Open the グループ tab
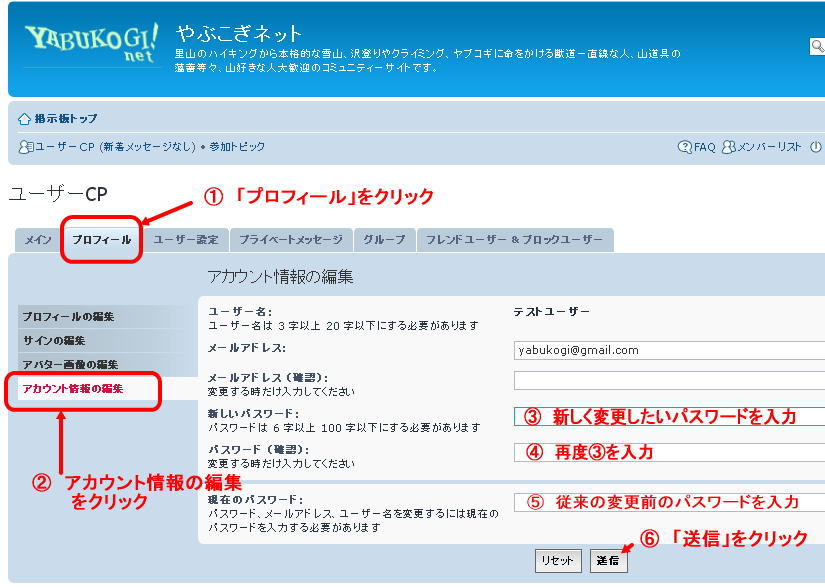825x588 pixels. (x=384, y=240)
